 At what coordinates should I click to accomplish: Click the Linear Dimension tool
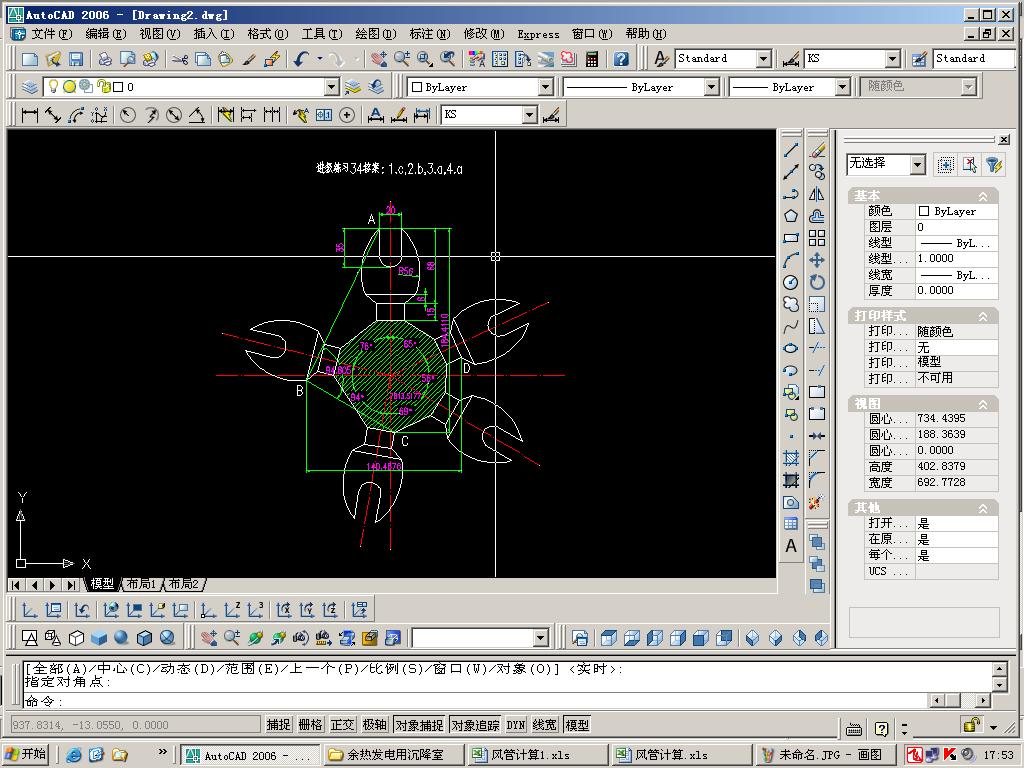29,116
